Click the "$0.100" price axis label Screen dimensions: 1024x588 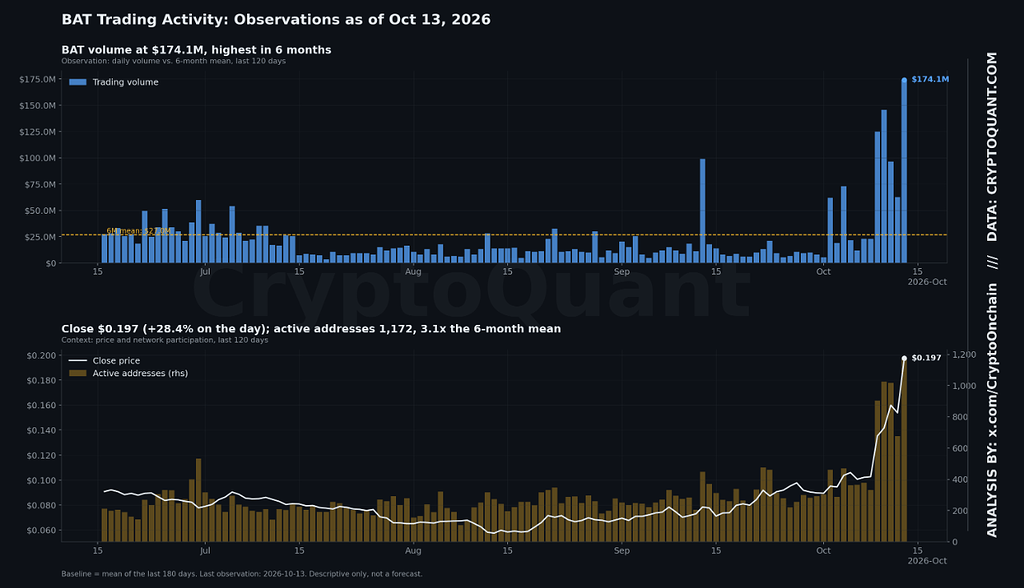click(41, 481)
